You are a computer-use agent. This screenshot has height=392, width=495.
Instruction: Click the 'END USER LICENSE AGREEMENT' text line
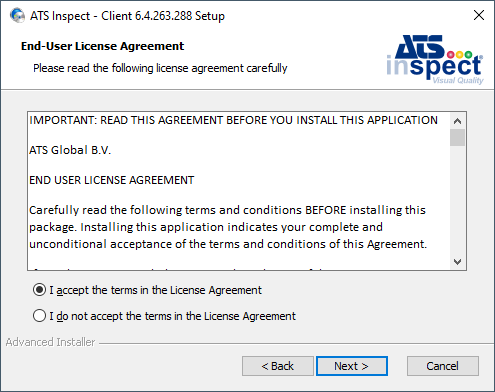(111, 180)
